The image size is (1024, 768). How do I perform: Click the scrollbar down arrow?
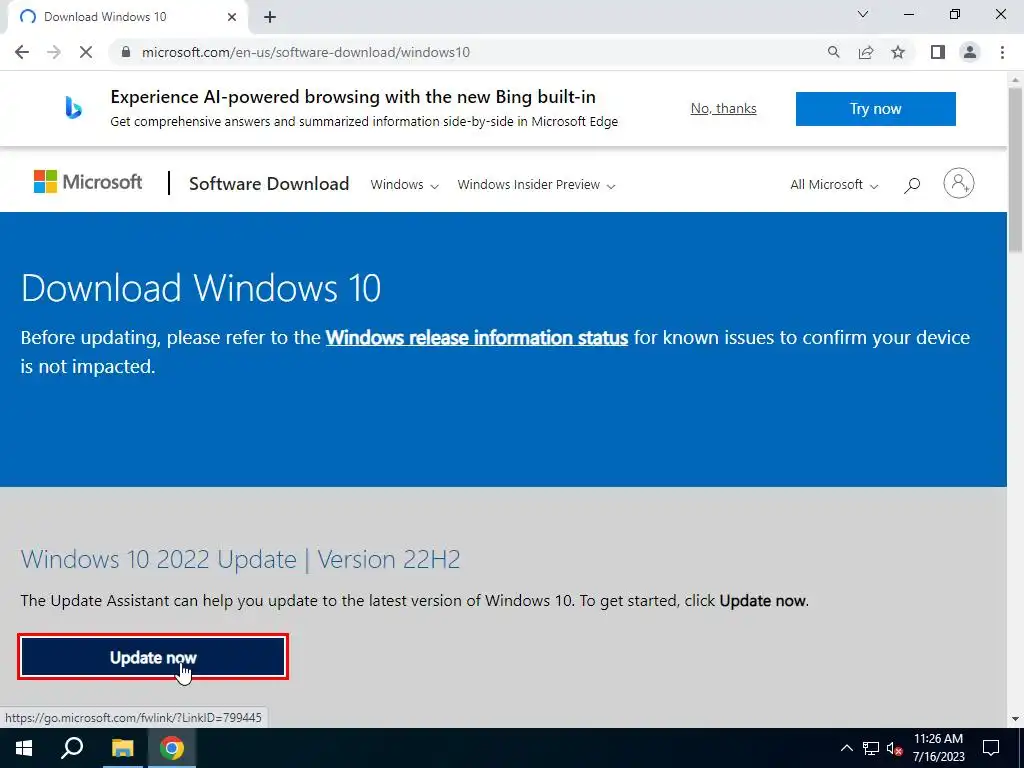coord(1016,719)
